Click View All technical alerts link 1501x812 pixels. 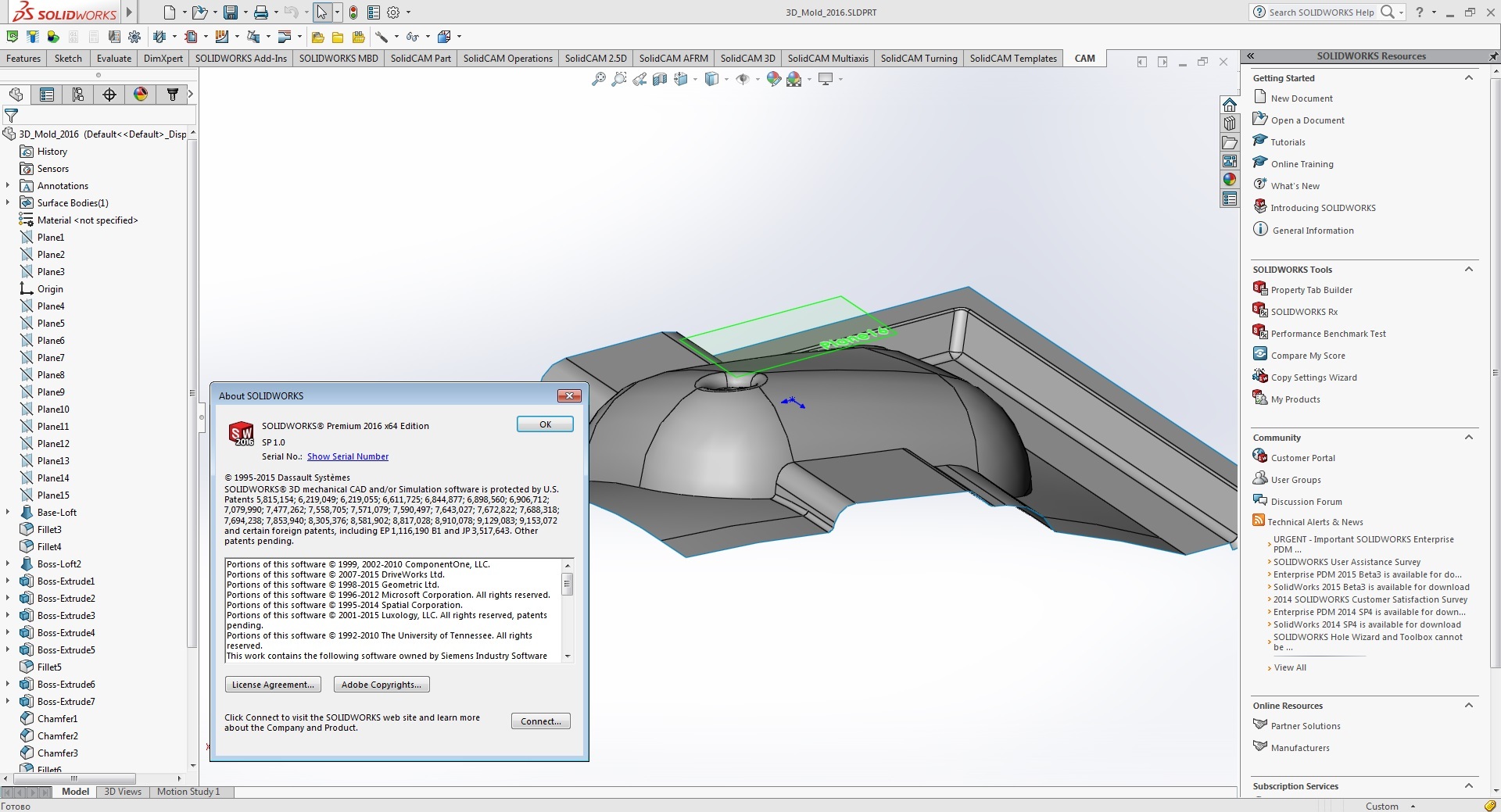pyautogui.click(x=1290, y=667)
